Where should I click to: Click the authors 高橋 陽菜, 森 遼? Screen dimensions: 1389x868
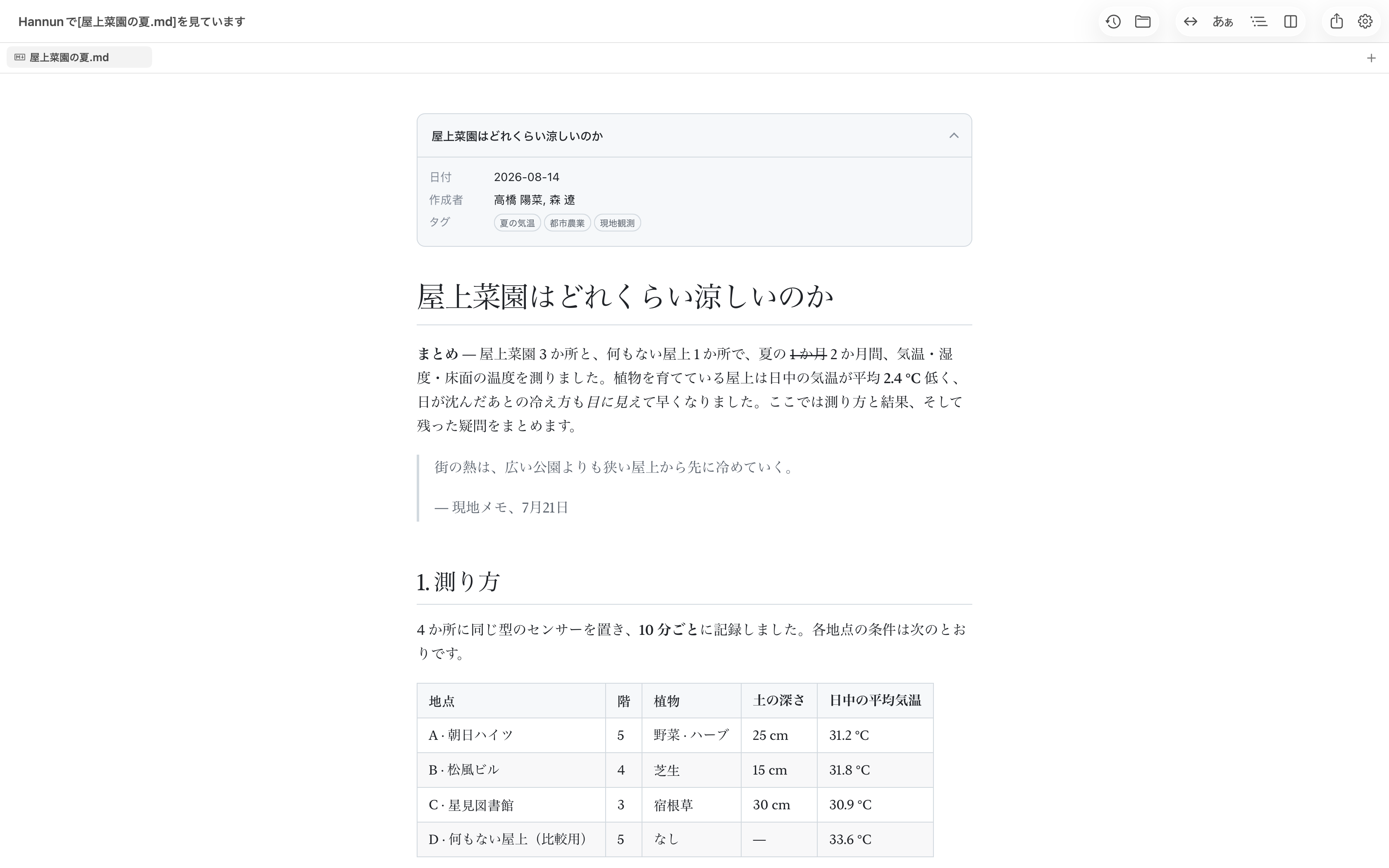535,200
